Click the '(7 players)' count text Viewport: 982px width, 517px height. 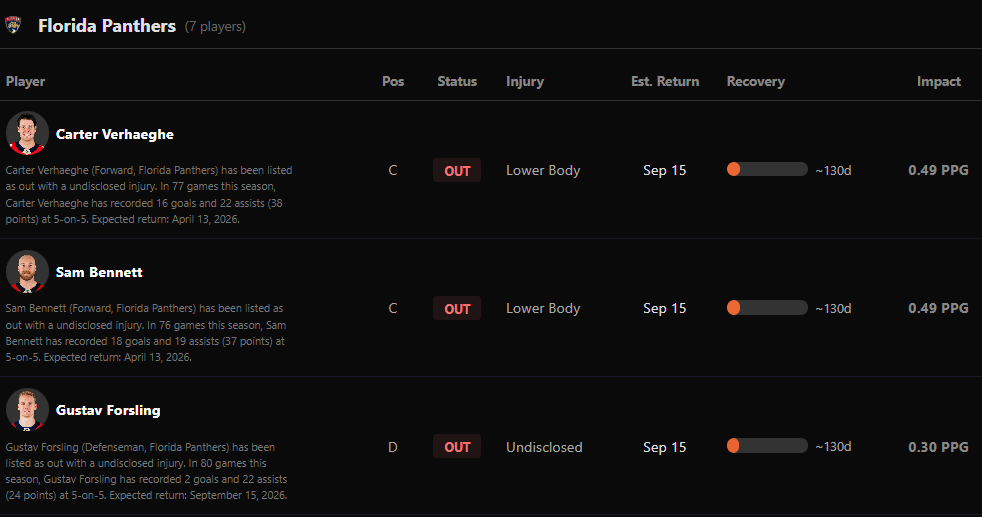tap(215, 26)
